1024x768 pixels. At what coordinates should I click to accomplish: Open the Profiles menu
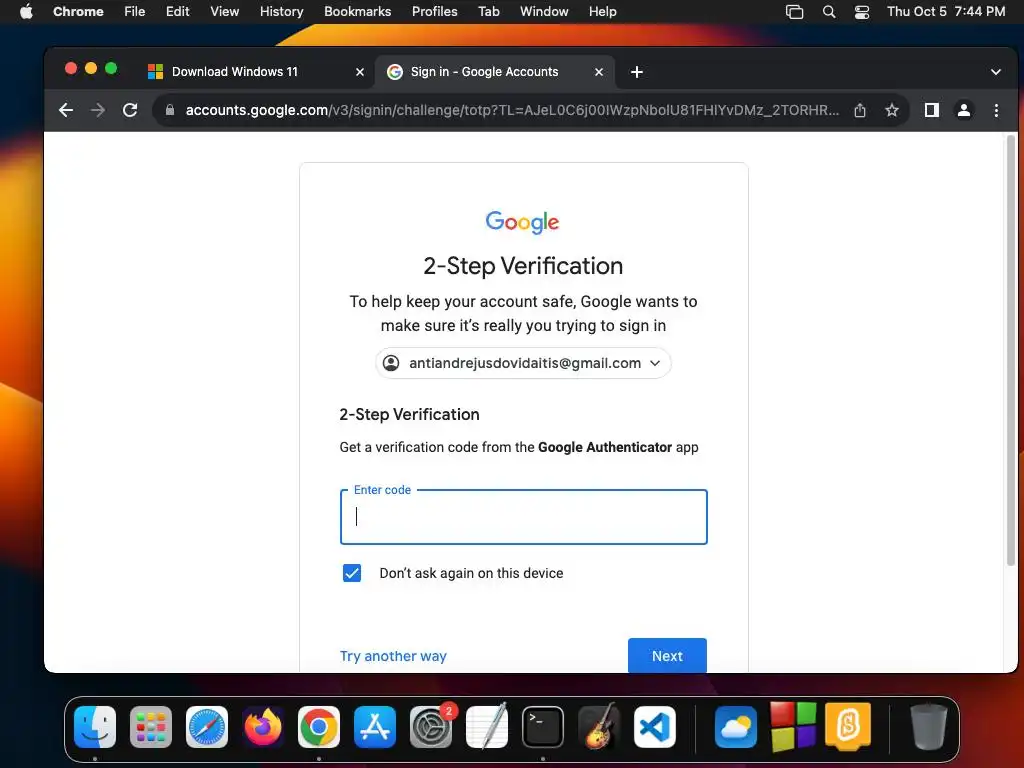pos(434,11)
